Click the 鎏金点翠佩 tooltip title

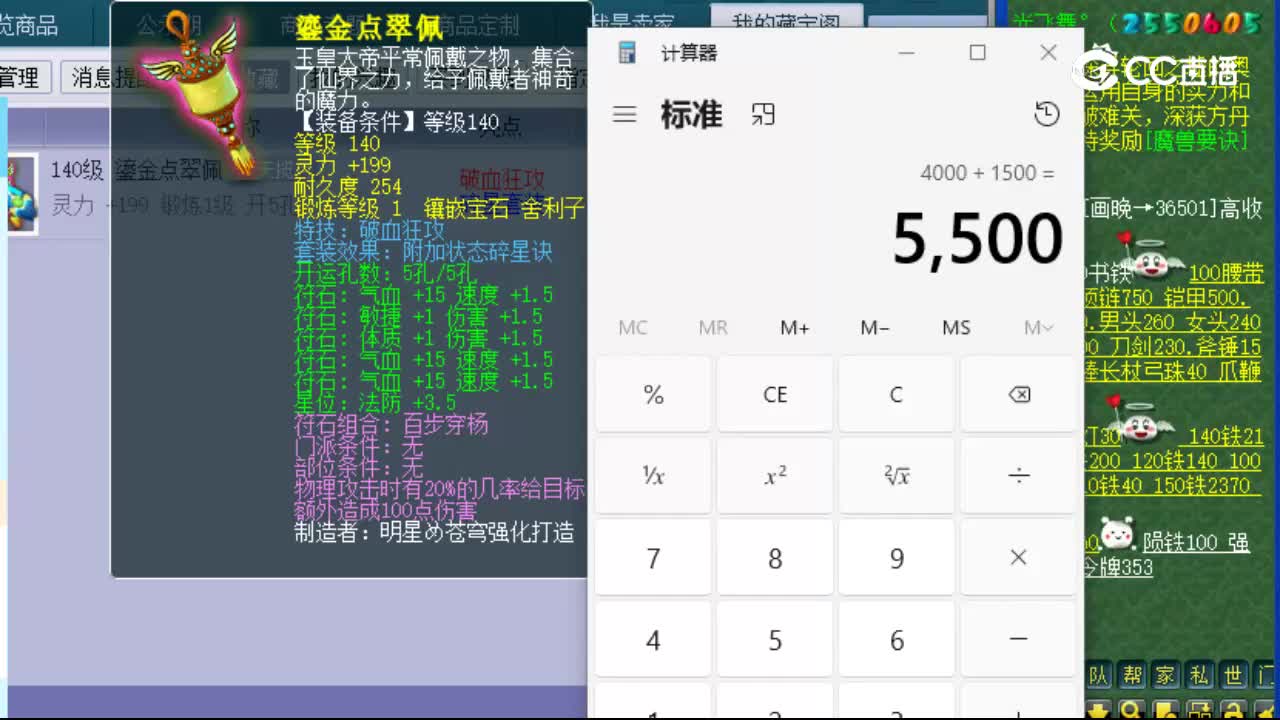369,28
